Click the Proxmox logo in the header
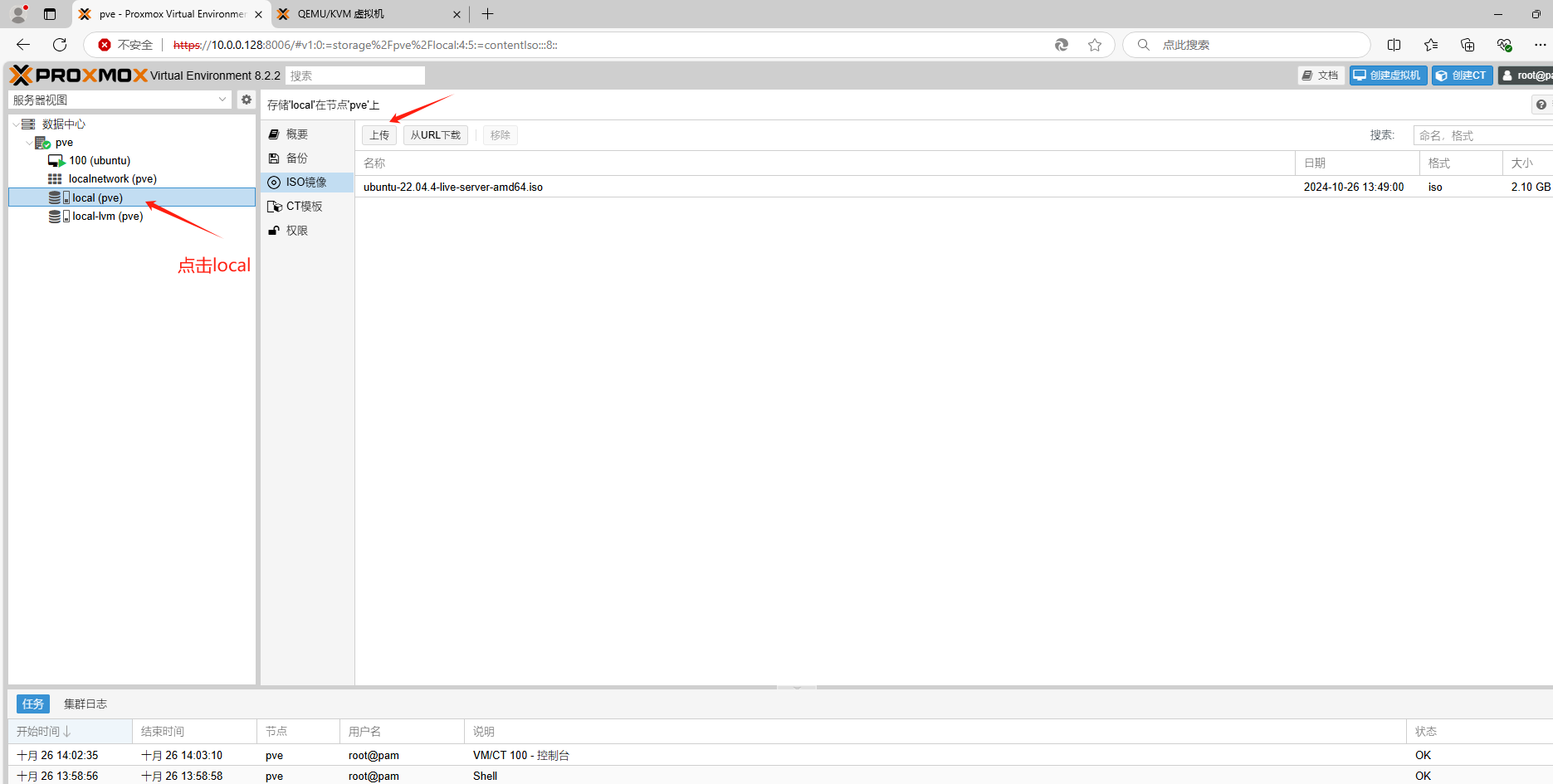This screenshot has height=784, width=1553. (x=79, y=75)
